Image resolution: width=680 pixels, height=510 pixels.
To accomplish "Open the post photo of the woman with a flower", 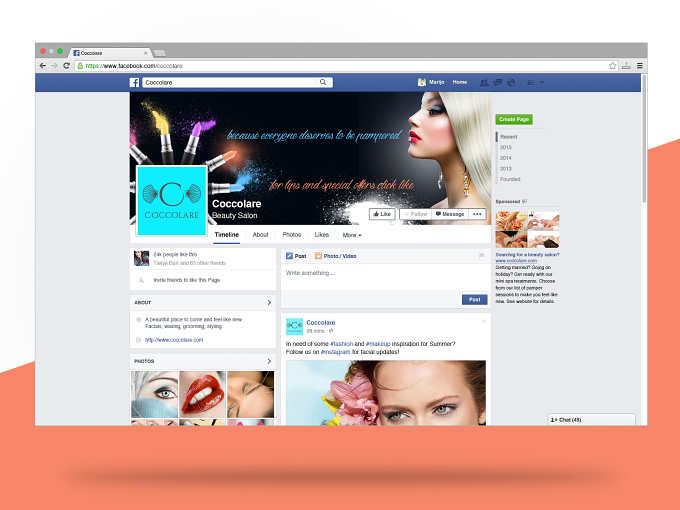I will [x=386, y=393].
